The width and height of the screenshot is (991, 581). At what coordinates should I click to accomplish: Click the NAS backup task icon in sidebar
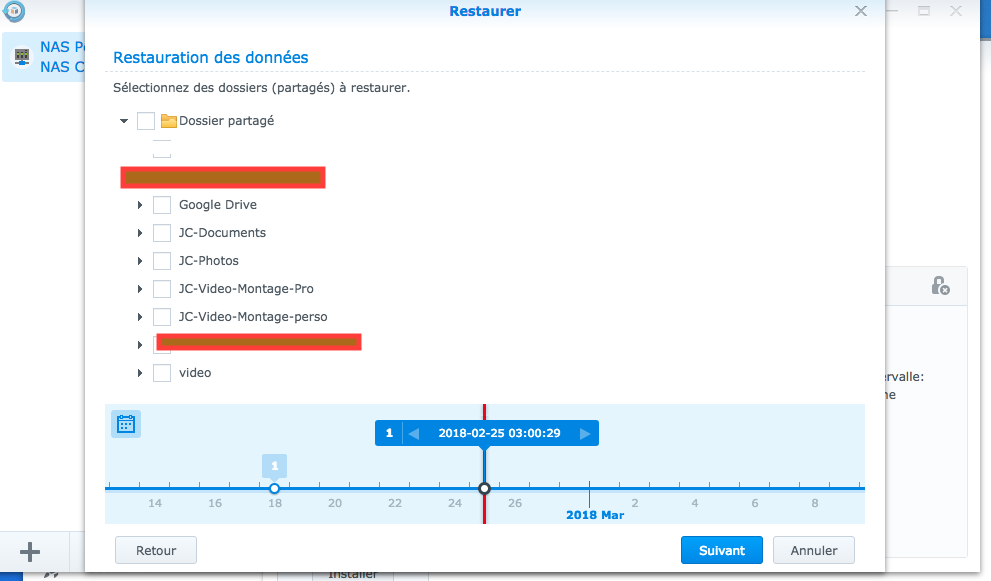tap(22, 57)
